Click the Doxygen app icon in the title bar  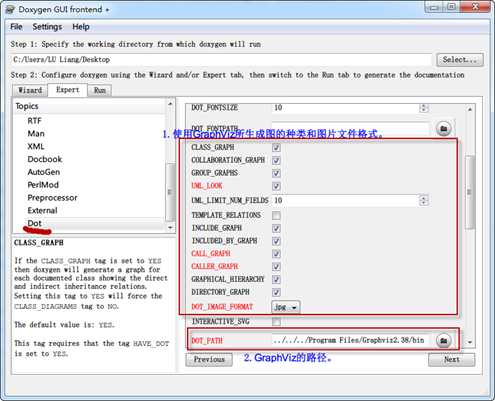coord(10,9)
